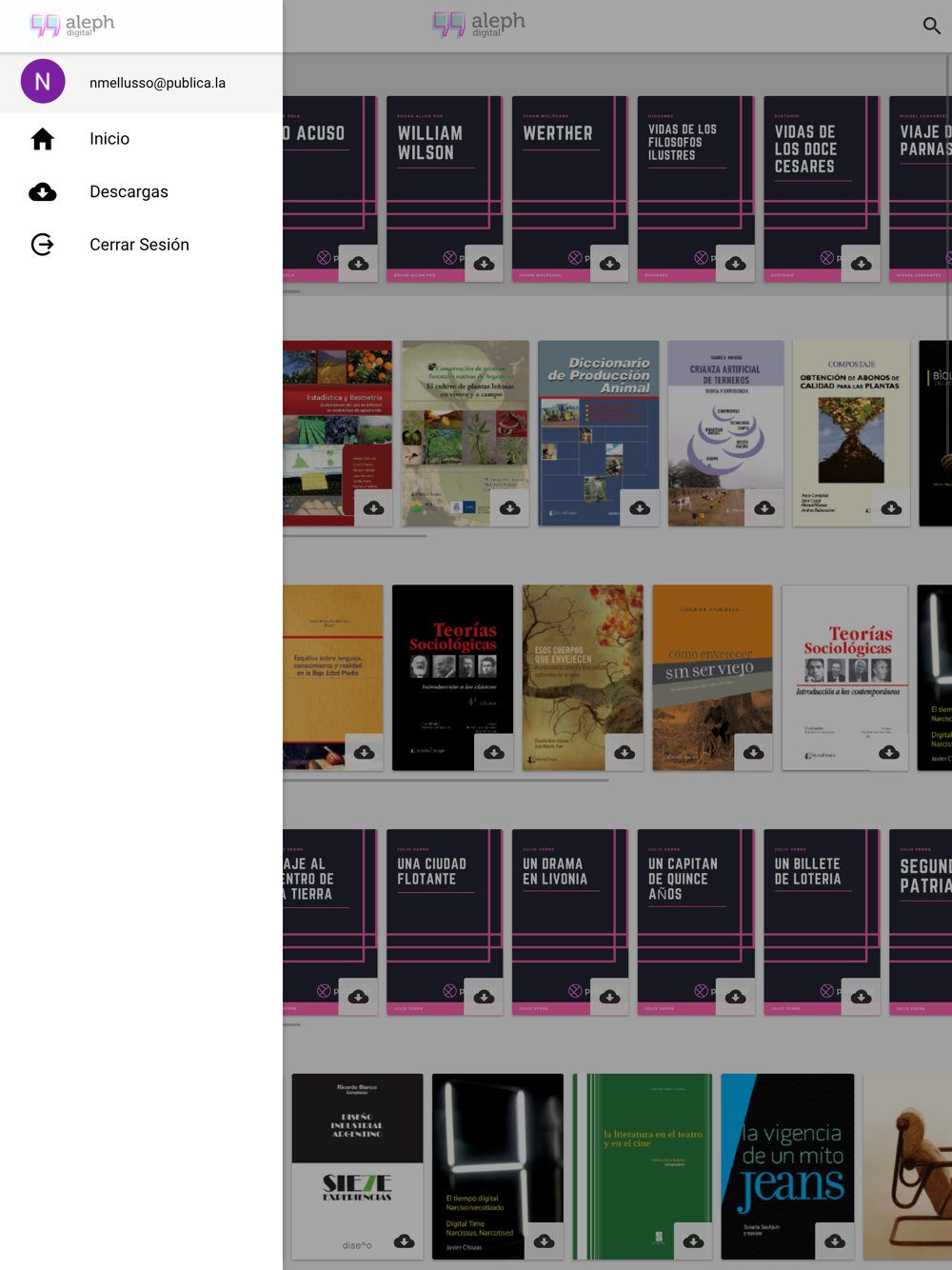Click the horizontal scrollbar under the sociology row
This screenshot has height=1270, width=952.
pyautogui.click(x=446, y=780)
